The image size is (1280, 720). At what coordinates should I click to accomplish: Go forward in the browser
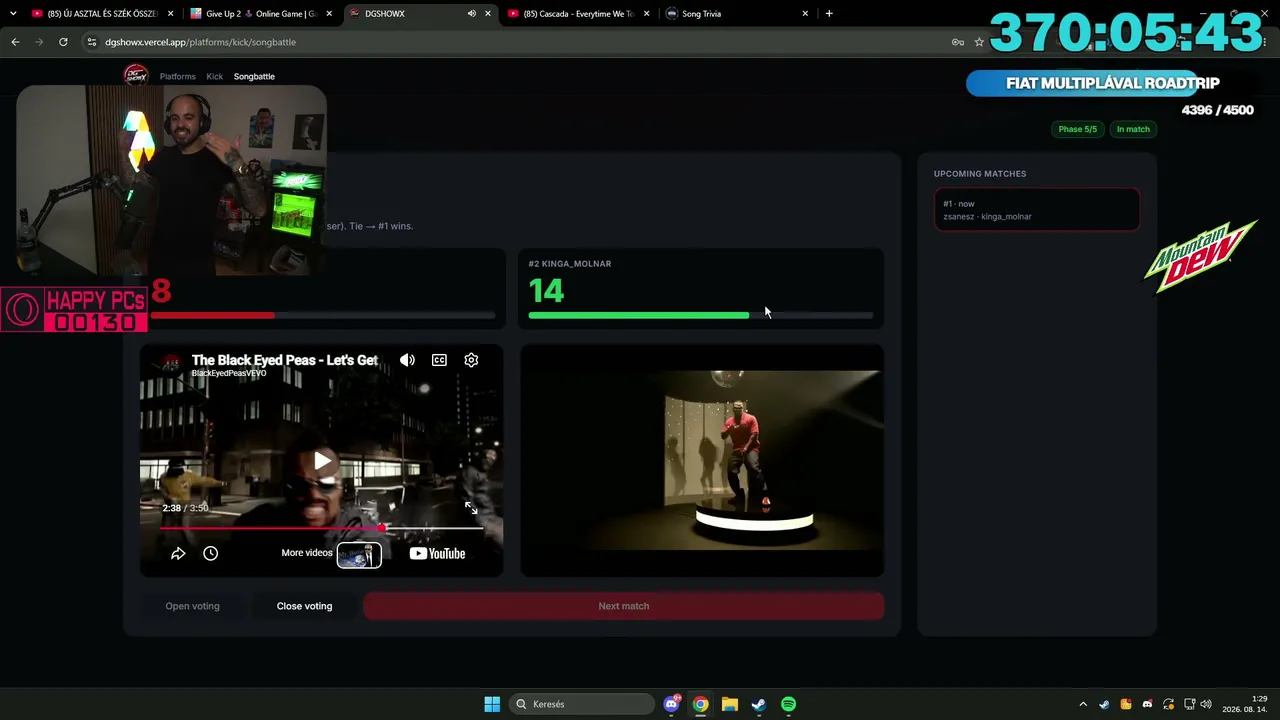click(x=39, y=42)
